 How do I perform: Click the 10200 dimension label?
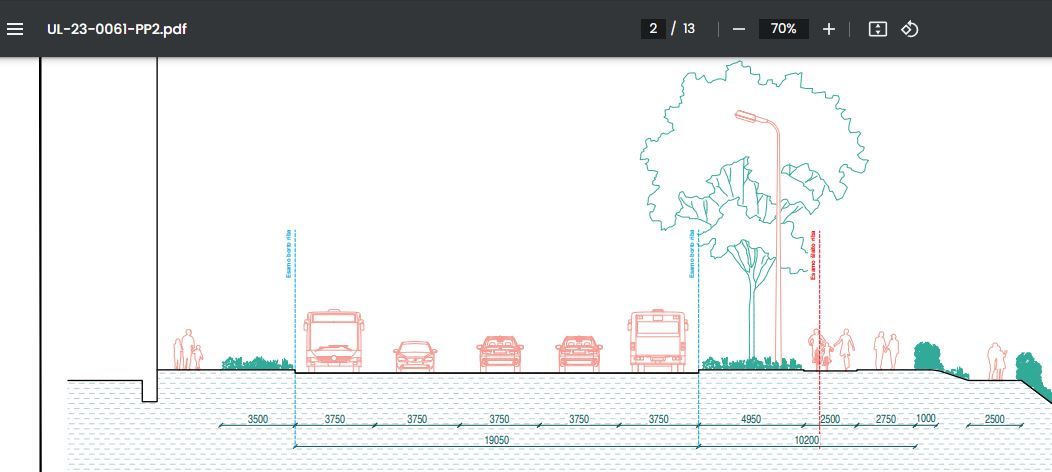[x=807, y=439]
